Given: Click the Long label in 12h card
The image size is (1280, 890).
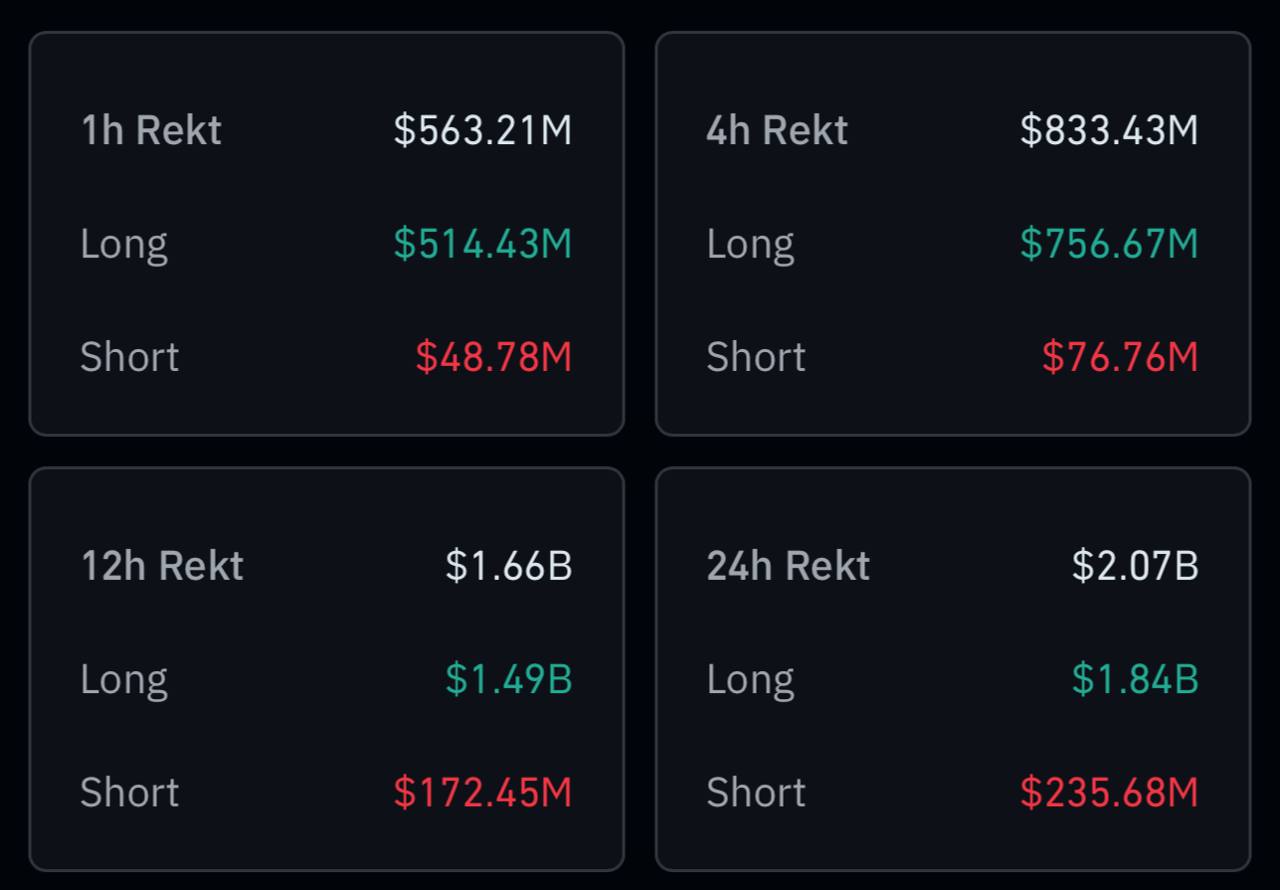Looking at the screenshot, I should coord(124,679).
